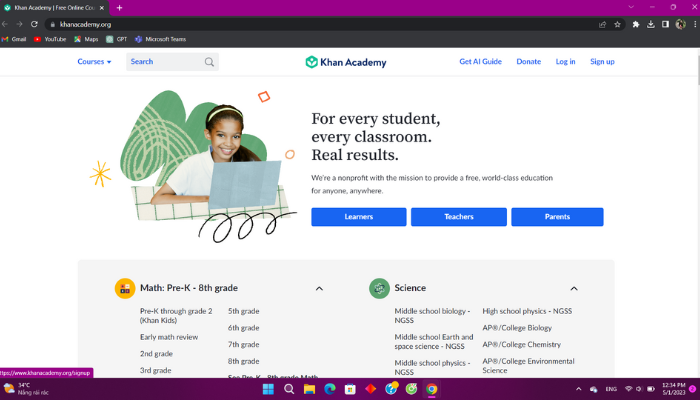Screen dimensions: 700x400
Task: Open High school physics - NGSS
Action: point(527,311)
